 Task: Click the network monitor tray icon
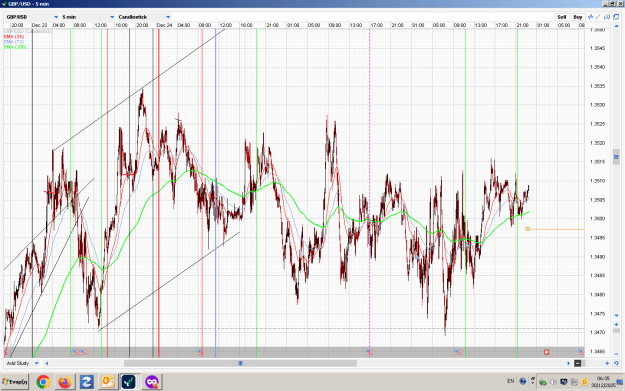pyautogui.click(x=564, y=382)
